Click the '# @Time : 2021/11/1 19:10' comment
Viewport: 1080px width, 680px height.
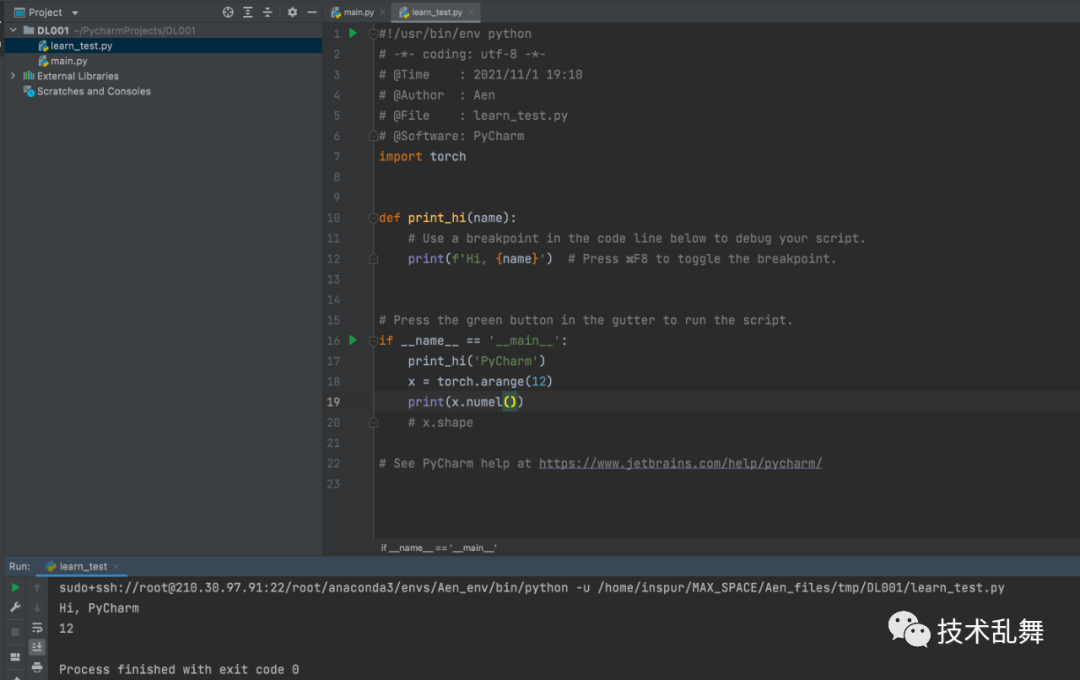click(481, 74)
